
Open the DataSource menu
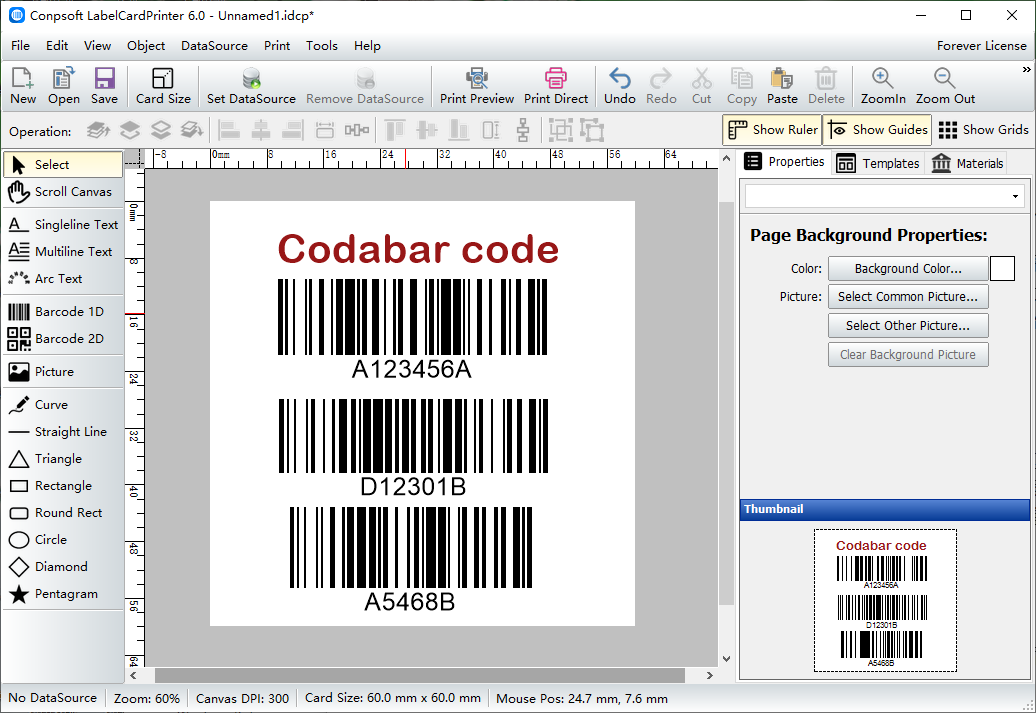pos(214,46)
